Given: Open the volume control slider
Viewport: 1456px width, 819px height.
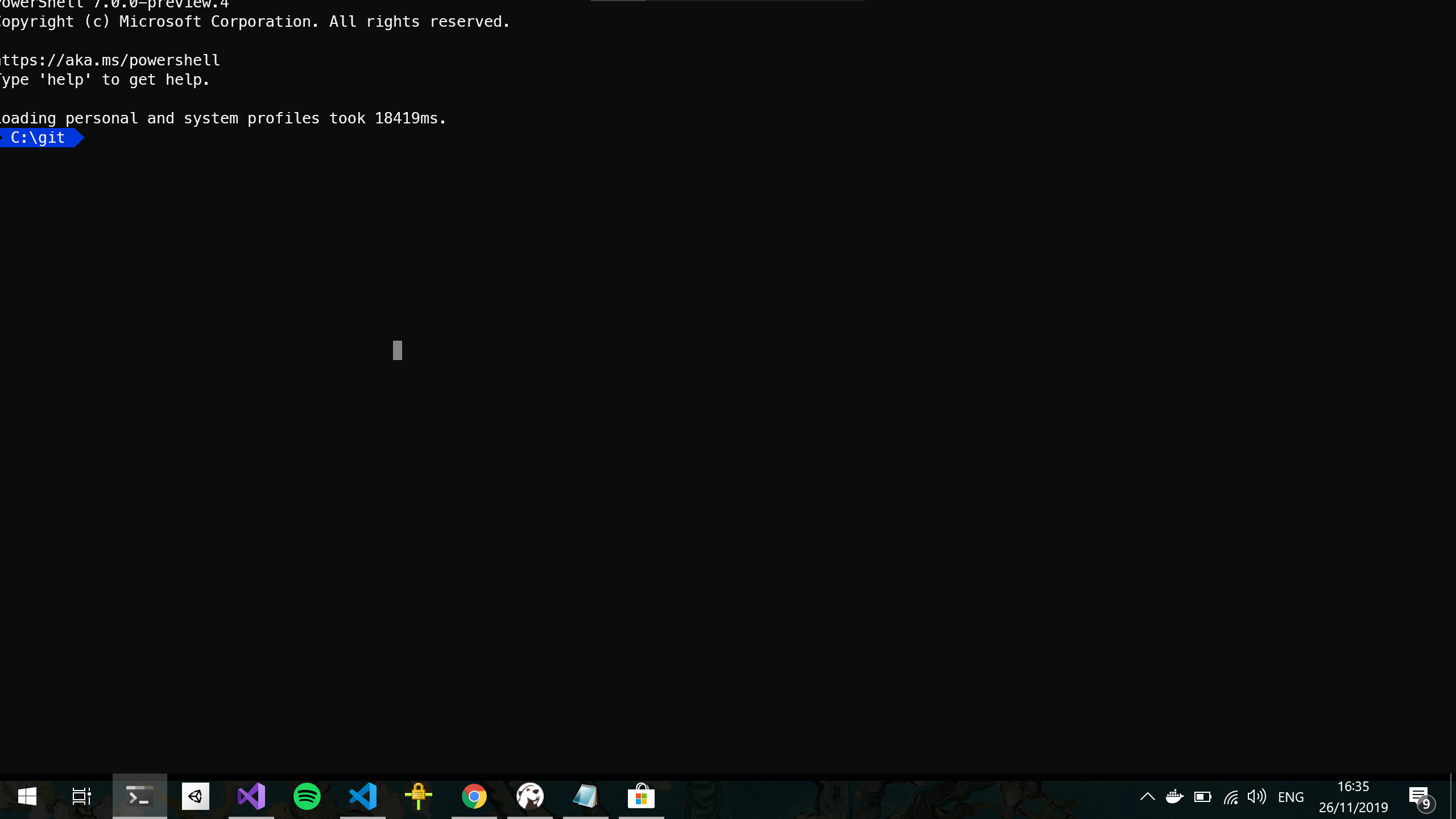Looking at the screenshot, I should point(1257,796).
